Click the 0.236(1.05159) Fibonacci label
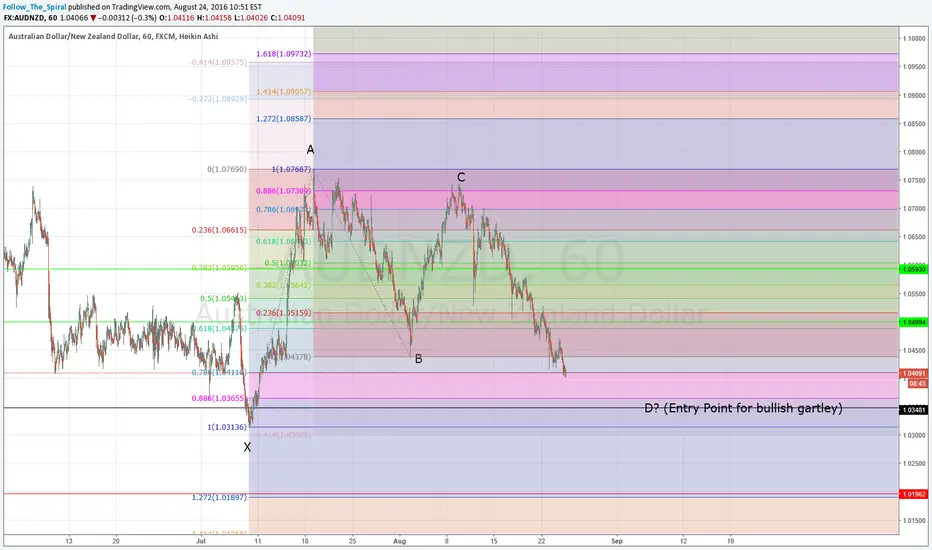This screenshot has height=550, width=932. pyautogui.click(x=284, y=313)
